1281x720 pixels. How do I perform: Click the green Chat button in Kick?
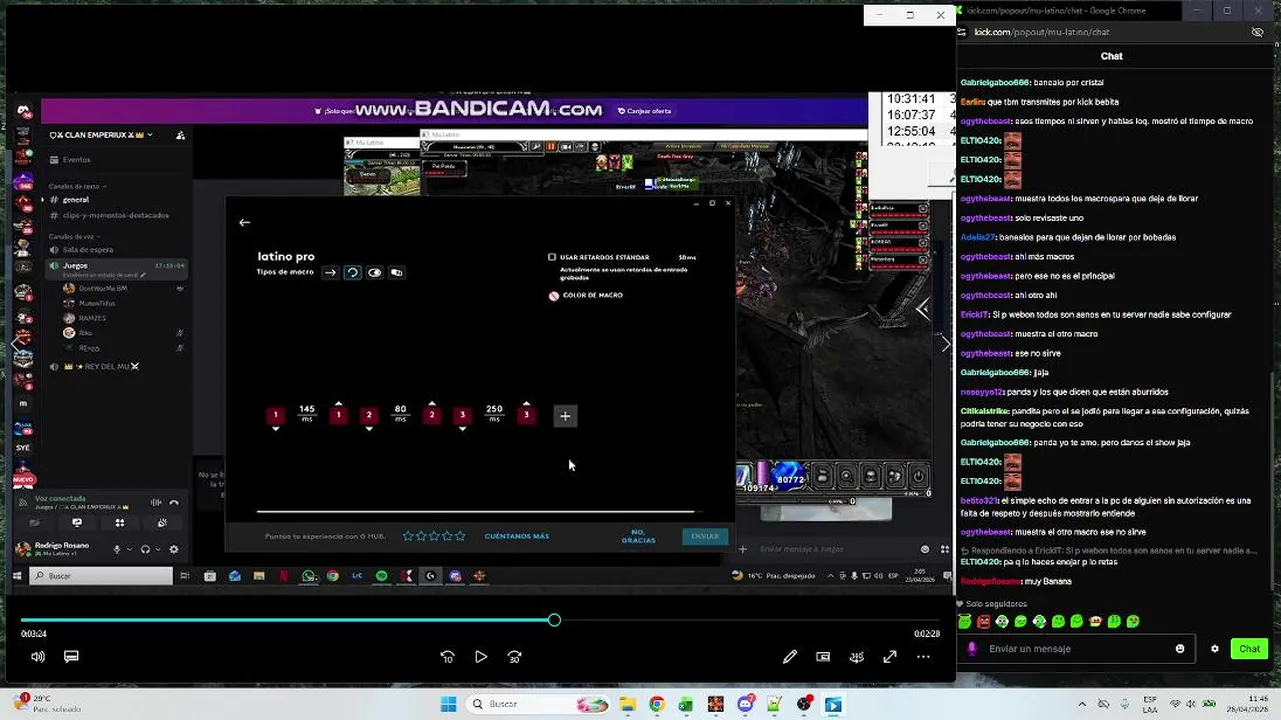(x=1249, y=649)
